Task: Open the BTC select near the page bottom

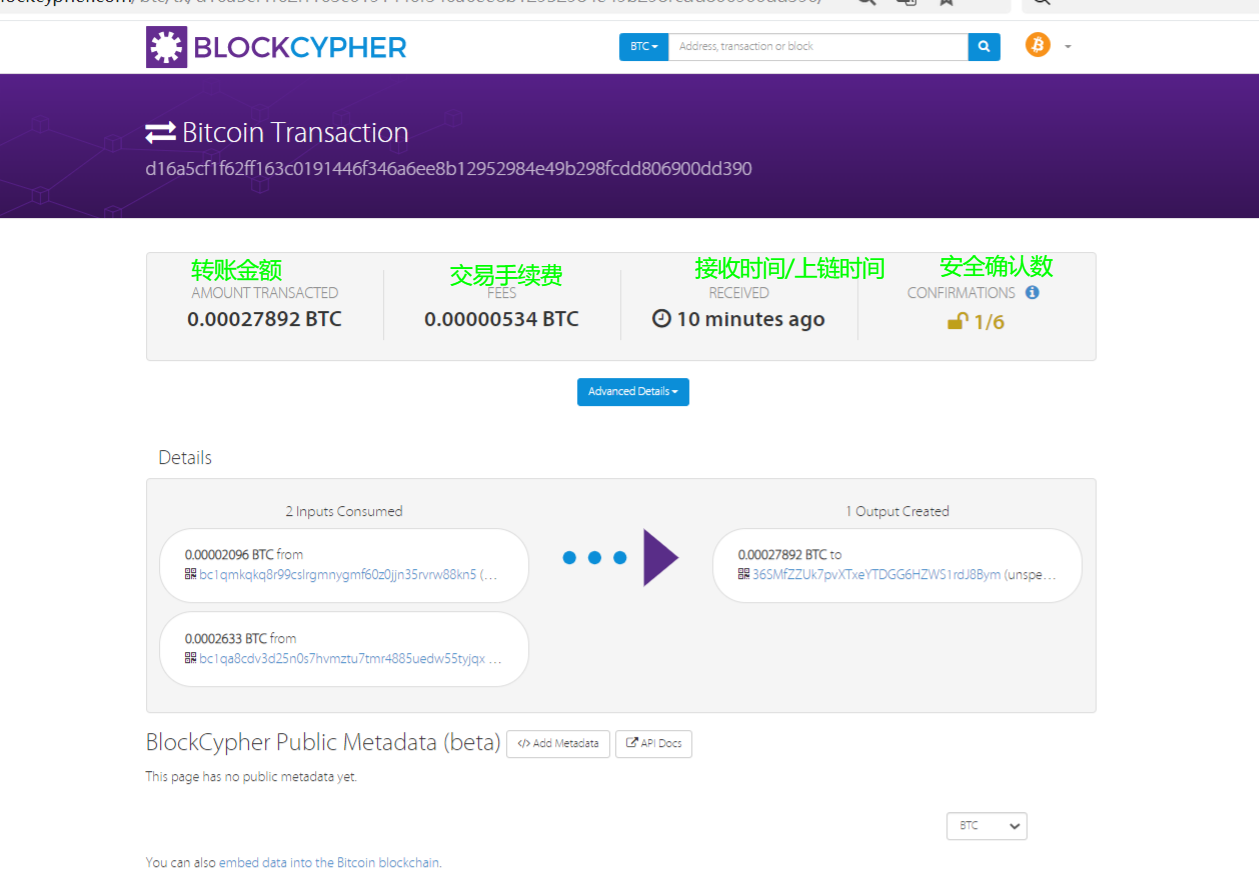Action: [987, 826]
